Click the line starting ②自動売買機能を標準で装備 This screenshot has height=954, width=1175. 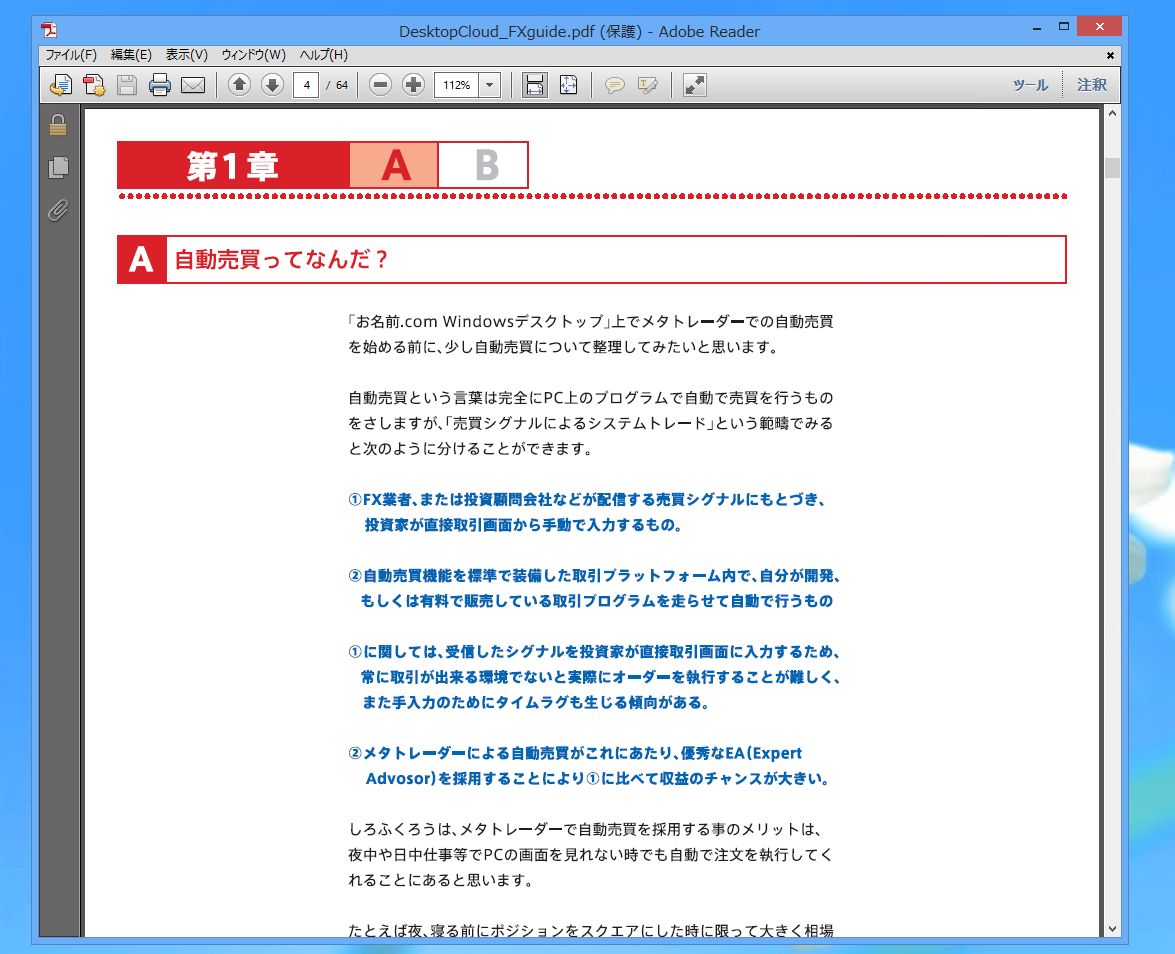pyautogui.click(x=594, y=576)
